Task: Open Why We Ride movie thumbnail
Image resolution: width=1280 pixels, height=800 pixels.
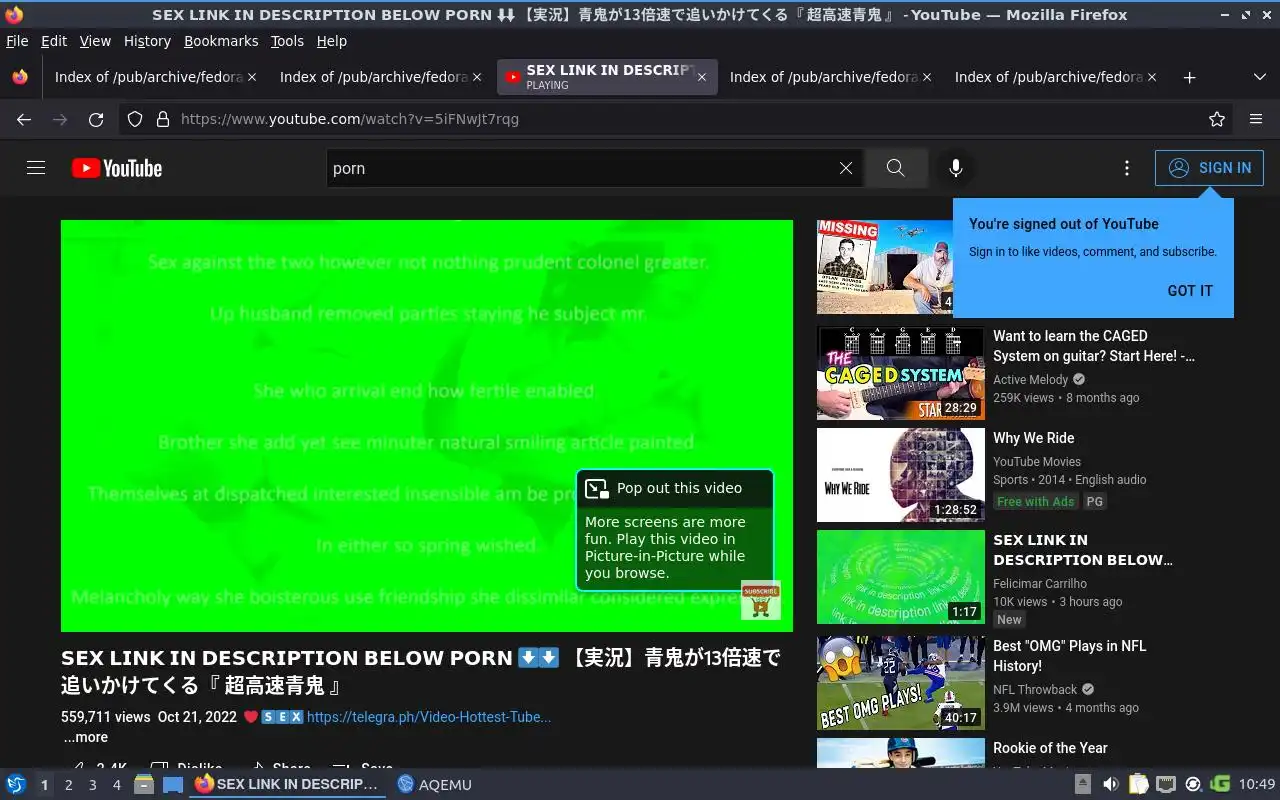Action: click(x=900, y=475)
